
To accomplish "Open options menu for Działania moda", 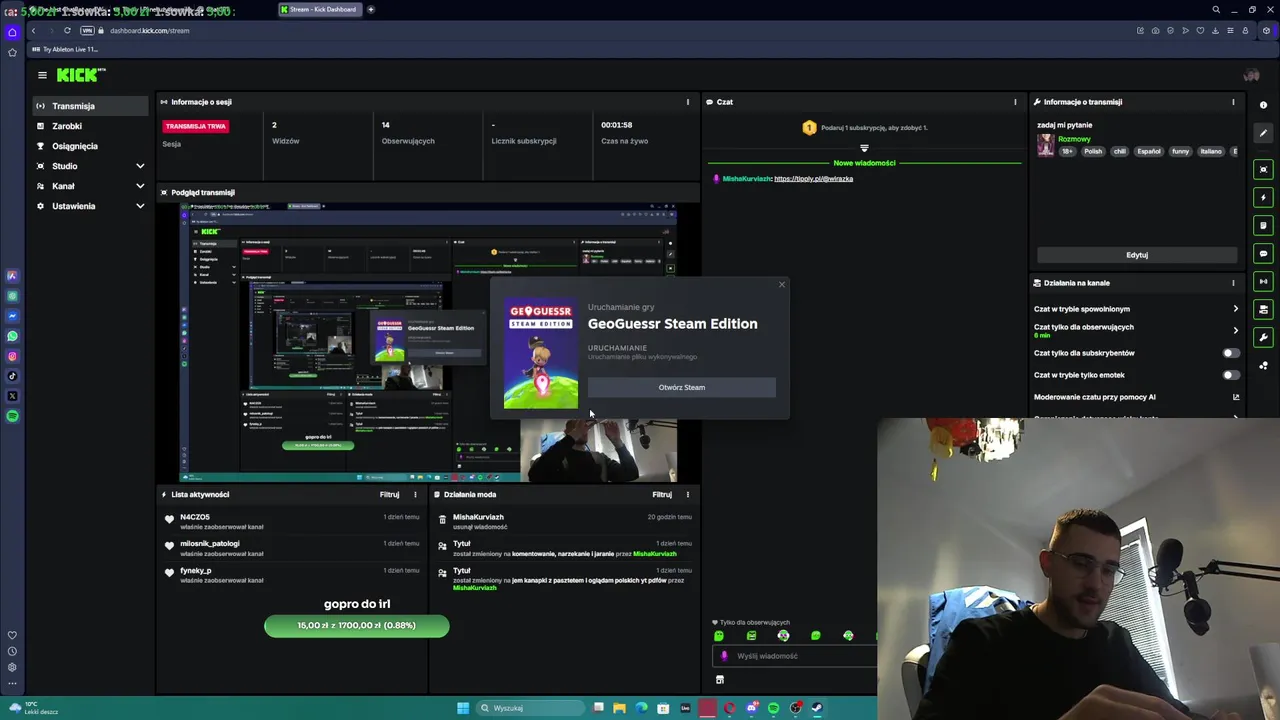I will coord(687,494).
